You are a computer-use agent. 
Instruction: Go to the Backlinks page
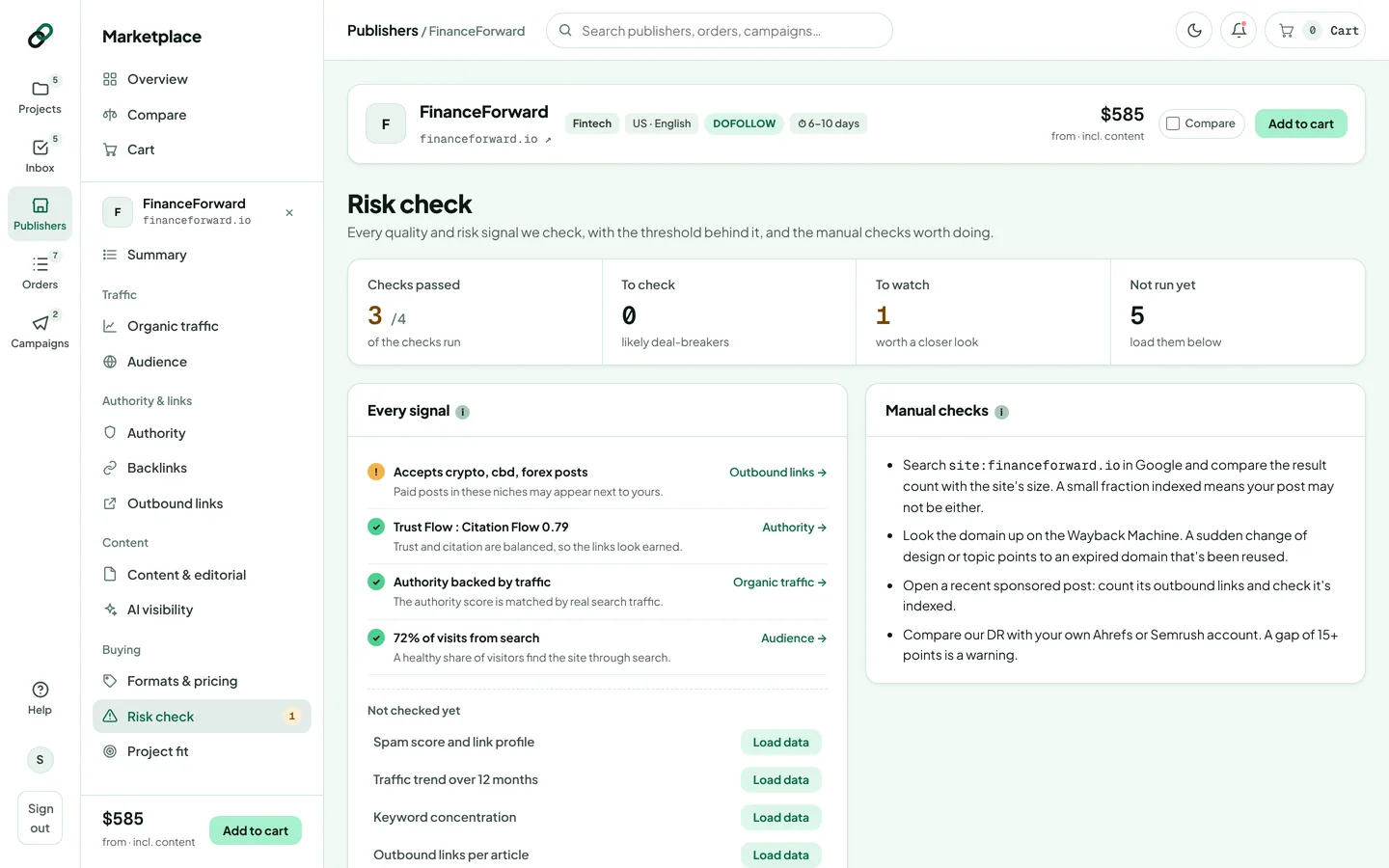pos(202,468)
